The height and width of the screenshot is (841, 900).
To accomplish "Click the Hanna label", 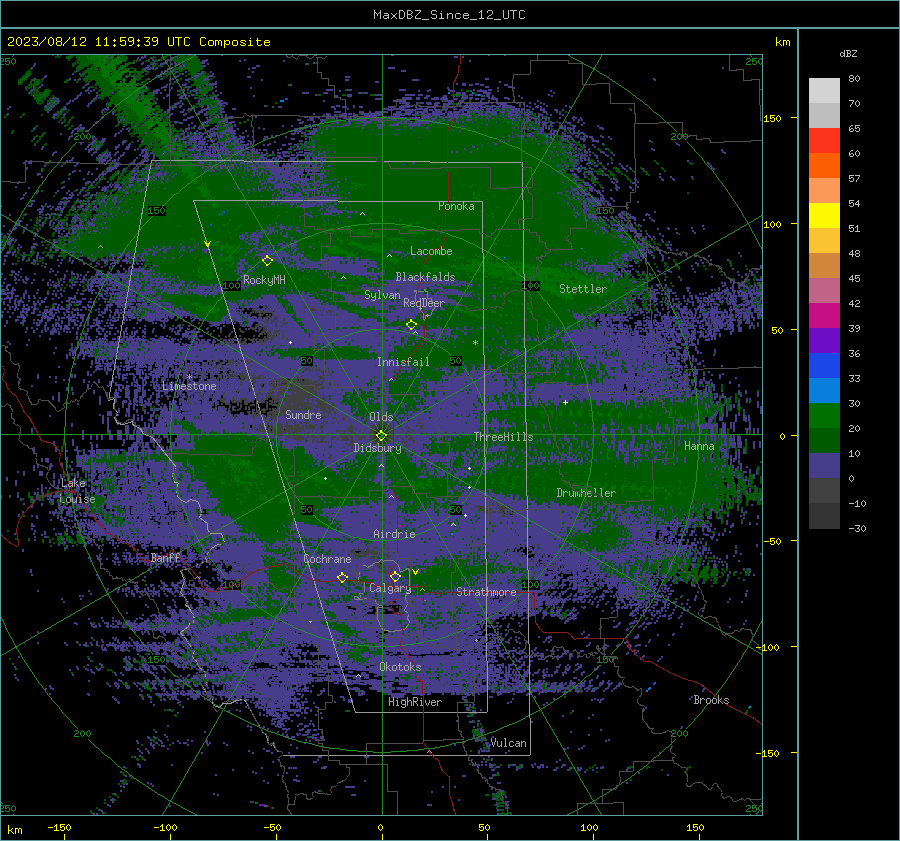I will (699, 446).
